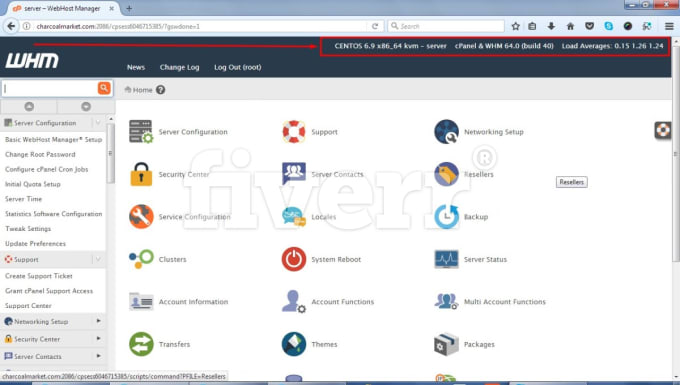The height and width of the screenshot is (385, 680).
Task: Click the sidebar vertical scrollbar
Action: pos(111,153)
